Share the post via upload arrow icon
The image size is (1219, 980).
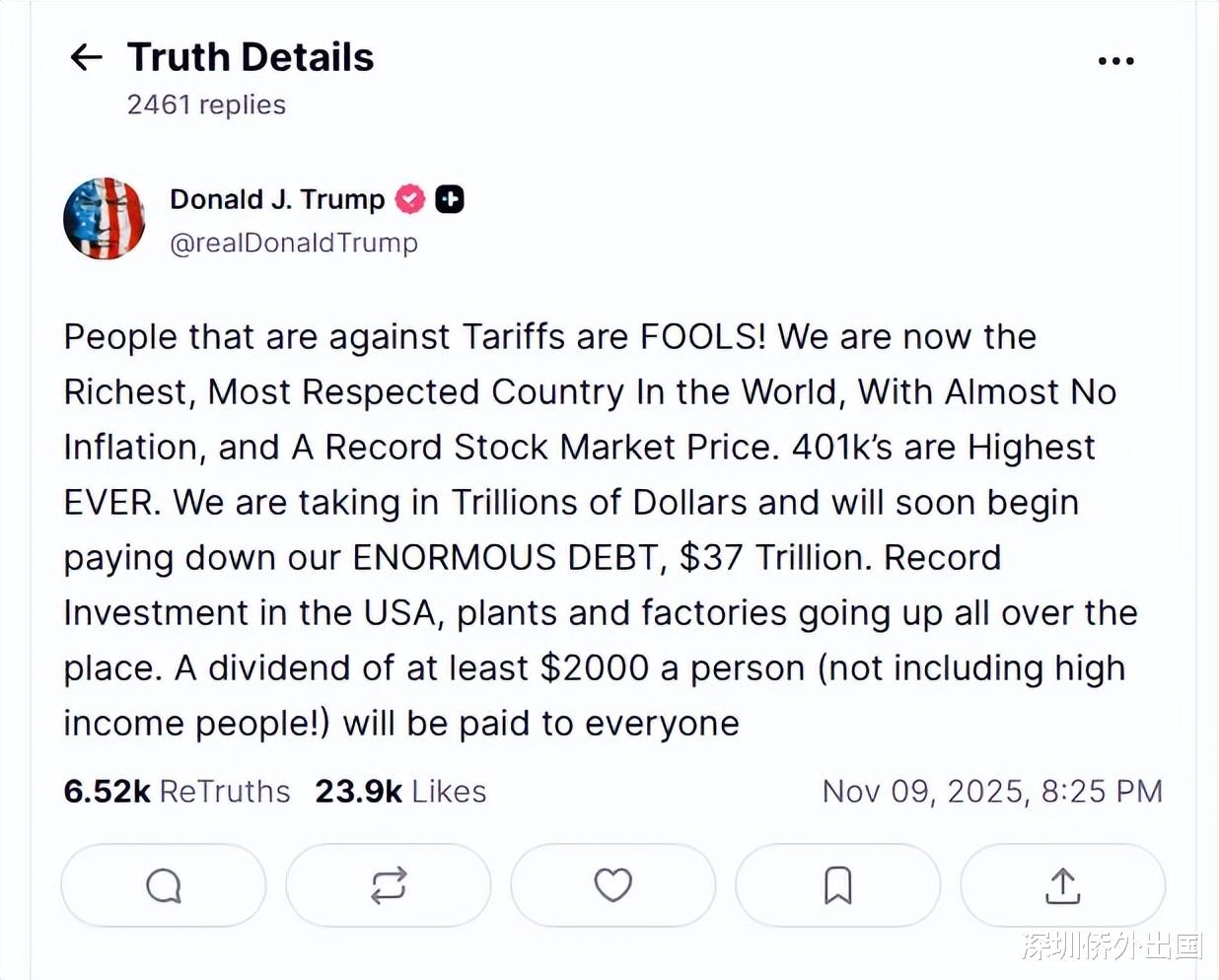coord(1062,885)
